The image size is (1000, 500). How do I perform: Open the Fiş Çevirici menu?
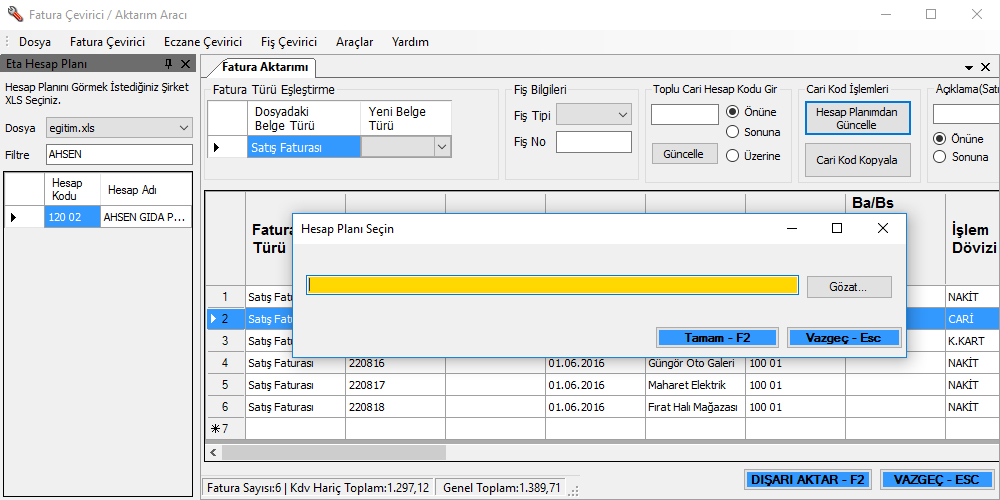click(289, 42)
